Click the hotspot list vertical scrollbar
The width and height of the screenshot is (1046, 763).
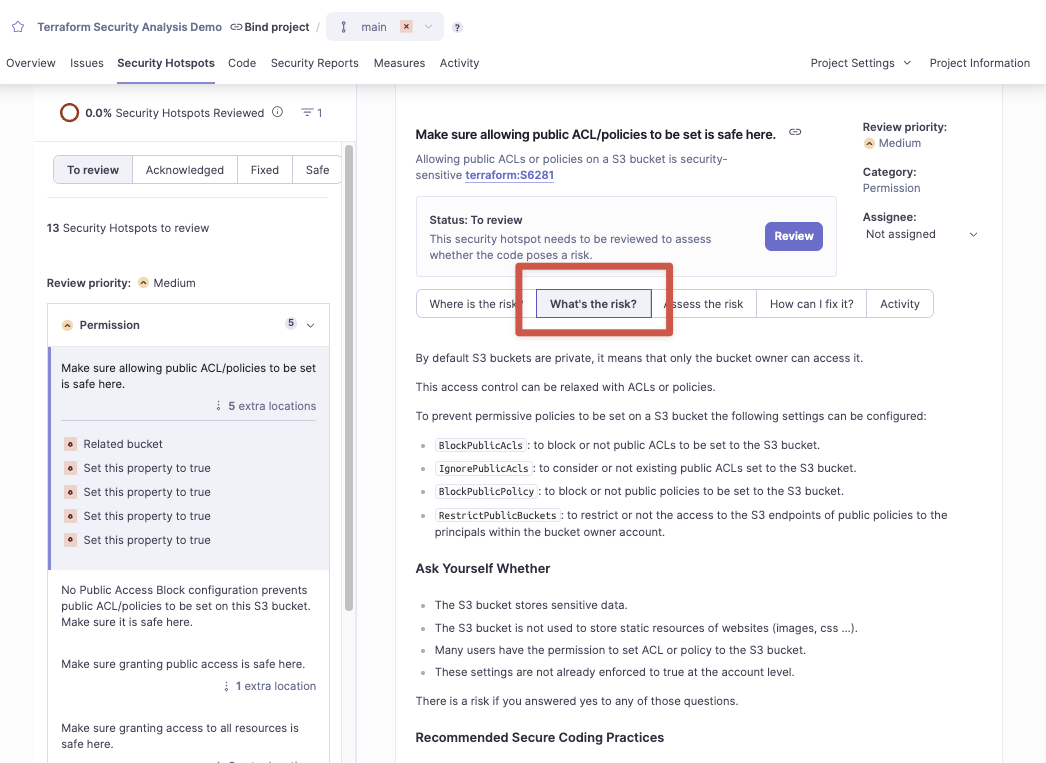[x=348, y=377]
